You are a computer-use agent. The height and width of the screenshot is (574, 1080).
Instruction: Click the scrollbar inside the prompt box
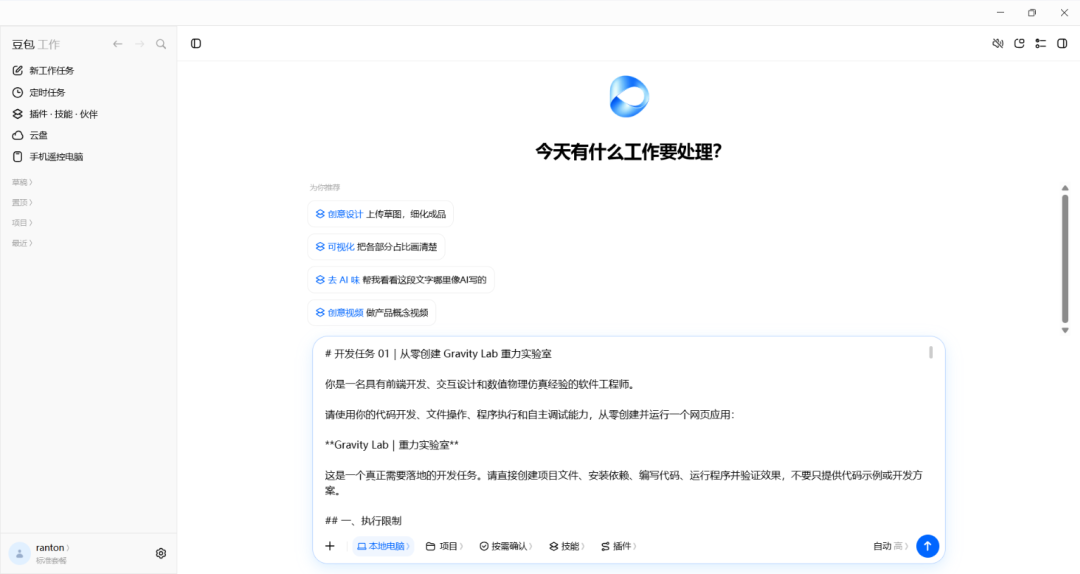click(931, 352)
